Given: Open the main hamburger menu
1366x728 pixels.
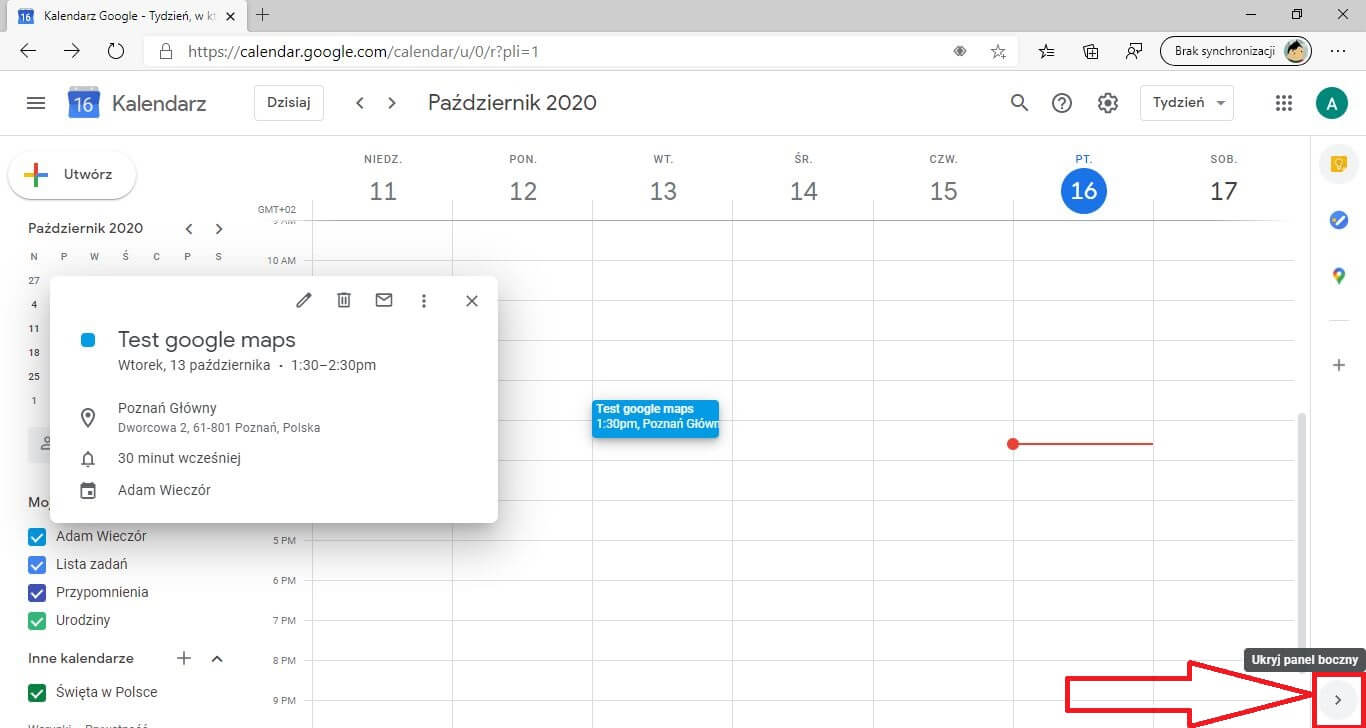Looking at the screenshot, I should (36, 103).
